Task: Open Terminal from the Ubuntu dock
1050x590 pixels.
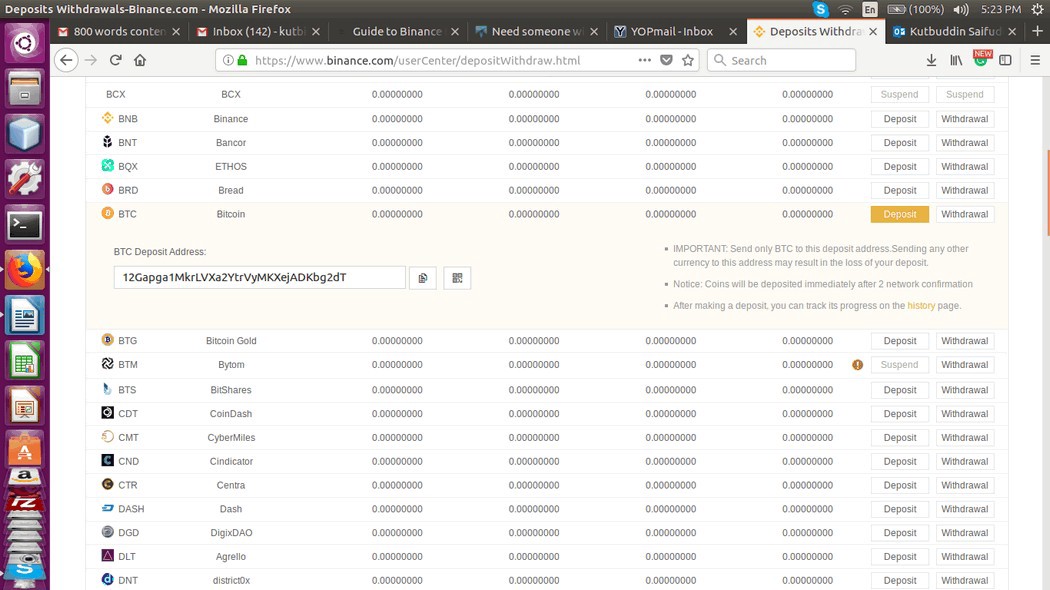Action: (24, 225)
